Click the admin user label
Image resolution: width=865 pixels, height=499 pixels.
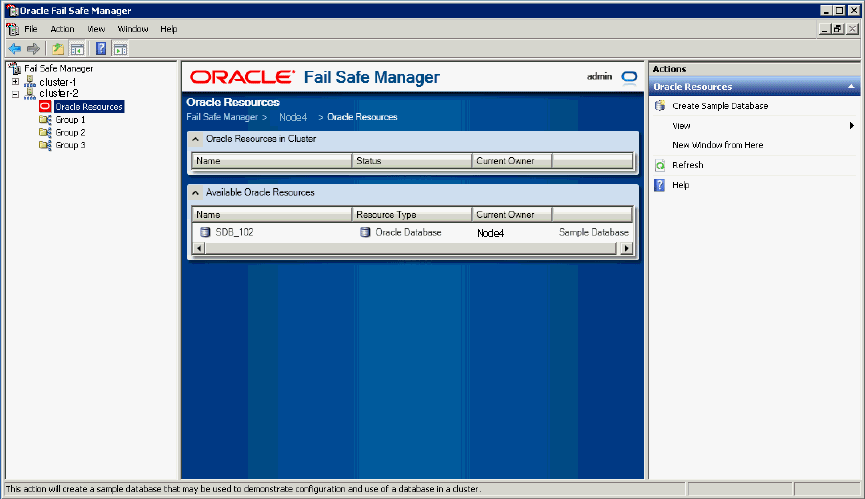(599, 77)
